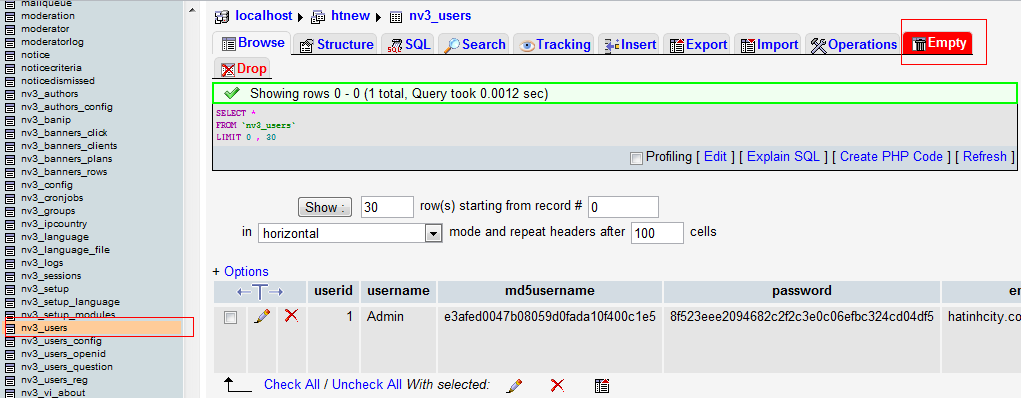
Task: Click the md5username value e3afed0047b08059d0fada10f400c1e5
Action: tap(550, 317)
